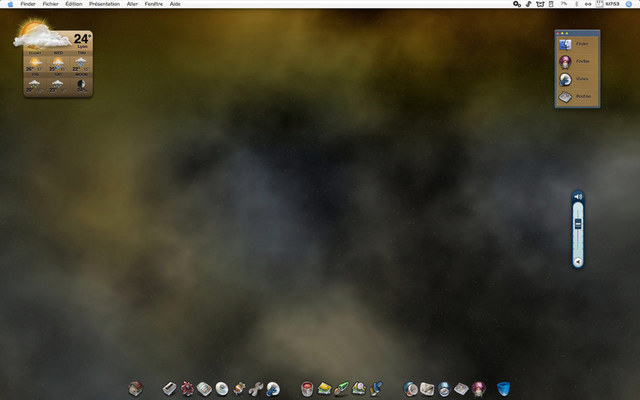Open the Trash in the Dock
640x400 pixels.
pos(503,387)
